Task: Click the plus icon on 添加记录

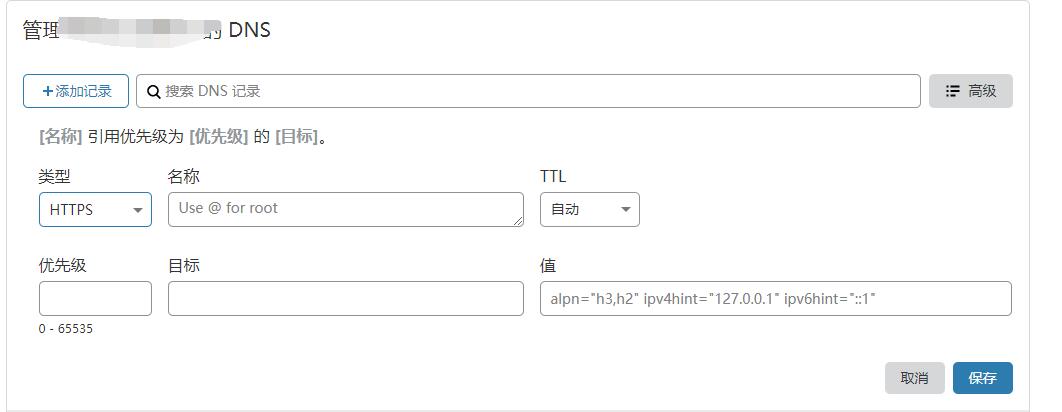Action: pyautogui.click(x=47, y=91)
